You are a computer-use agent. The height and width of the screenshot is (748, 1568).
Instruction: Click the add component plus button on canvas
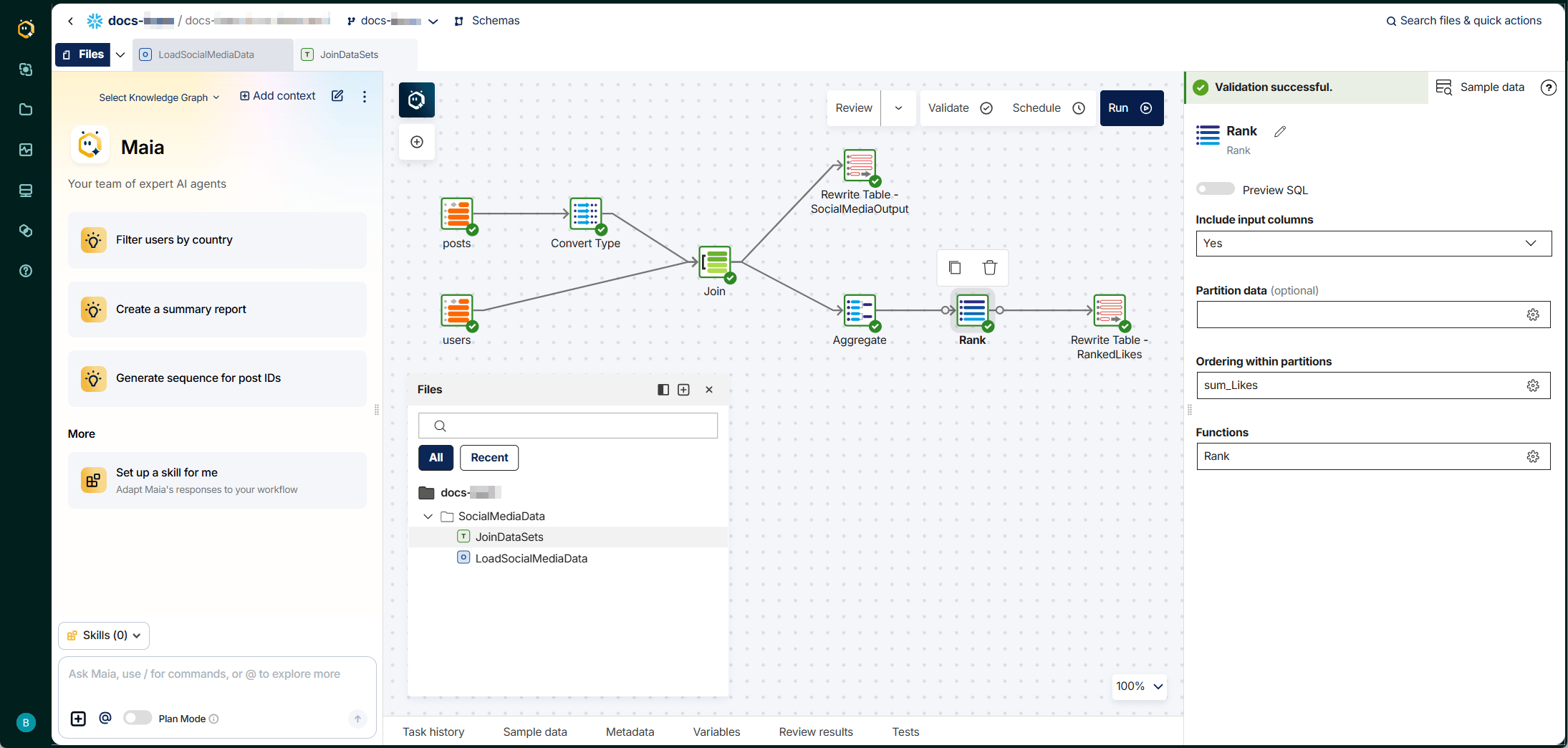click(417, 142)
